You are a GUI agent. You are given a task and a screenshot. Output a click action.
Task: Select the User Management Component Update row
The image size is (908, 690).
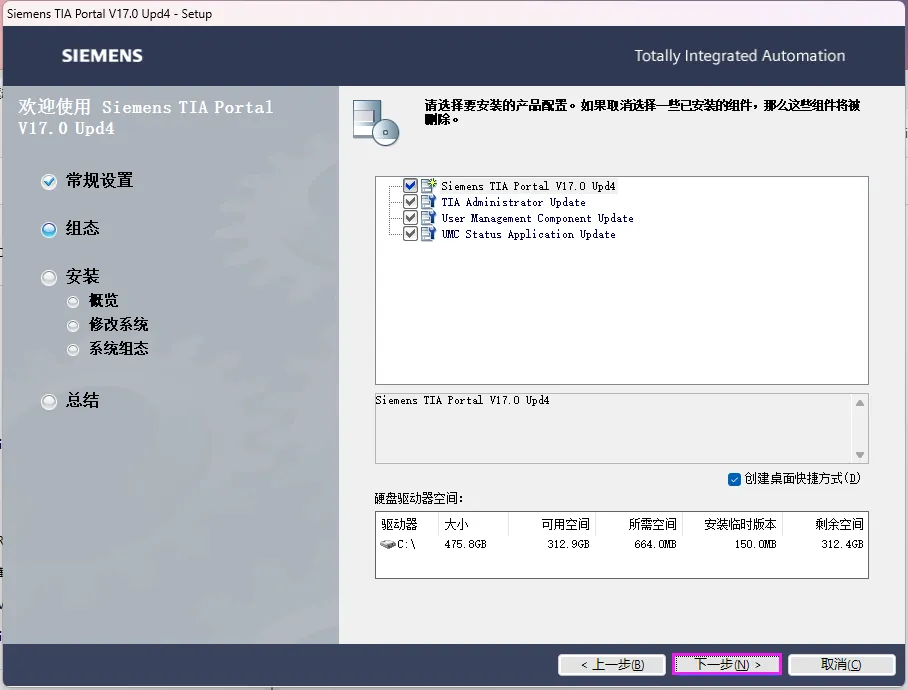pos(537,218)
